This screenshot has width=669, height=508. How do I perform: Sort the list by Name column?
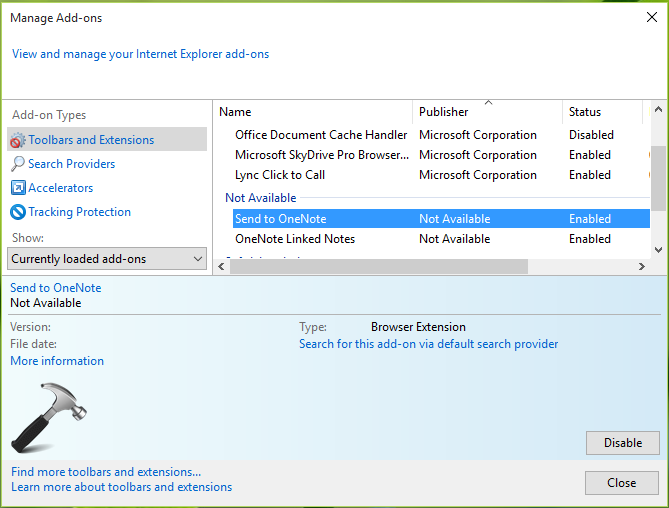point(315,112)
